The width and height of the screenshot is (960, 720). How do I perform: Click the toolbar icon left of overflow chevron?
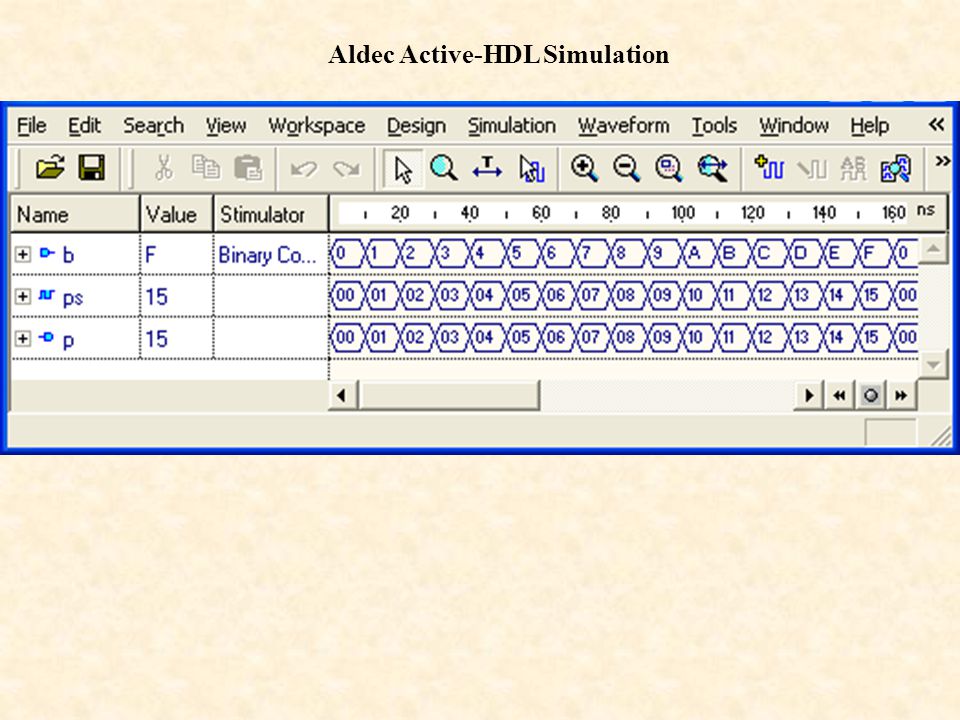coord(896,168)
